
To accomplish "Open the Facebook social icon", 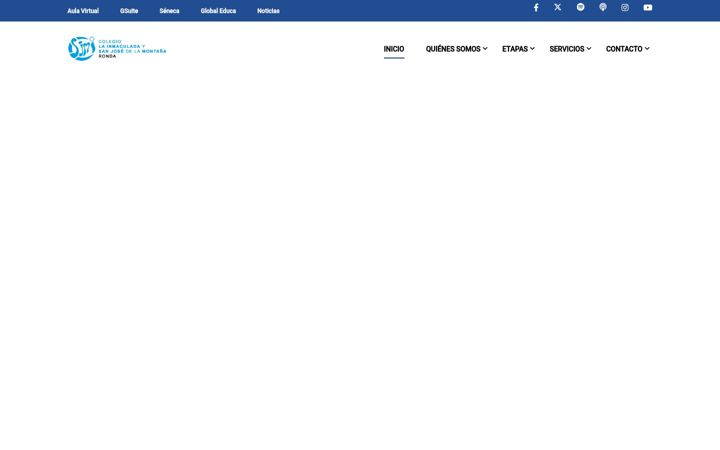I will coord(536,7).
